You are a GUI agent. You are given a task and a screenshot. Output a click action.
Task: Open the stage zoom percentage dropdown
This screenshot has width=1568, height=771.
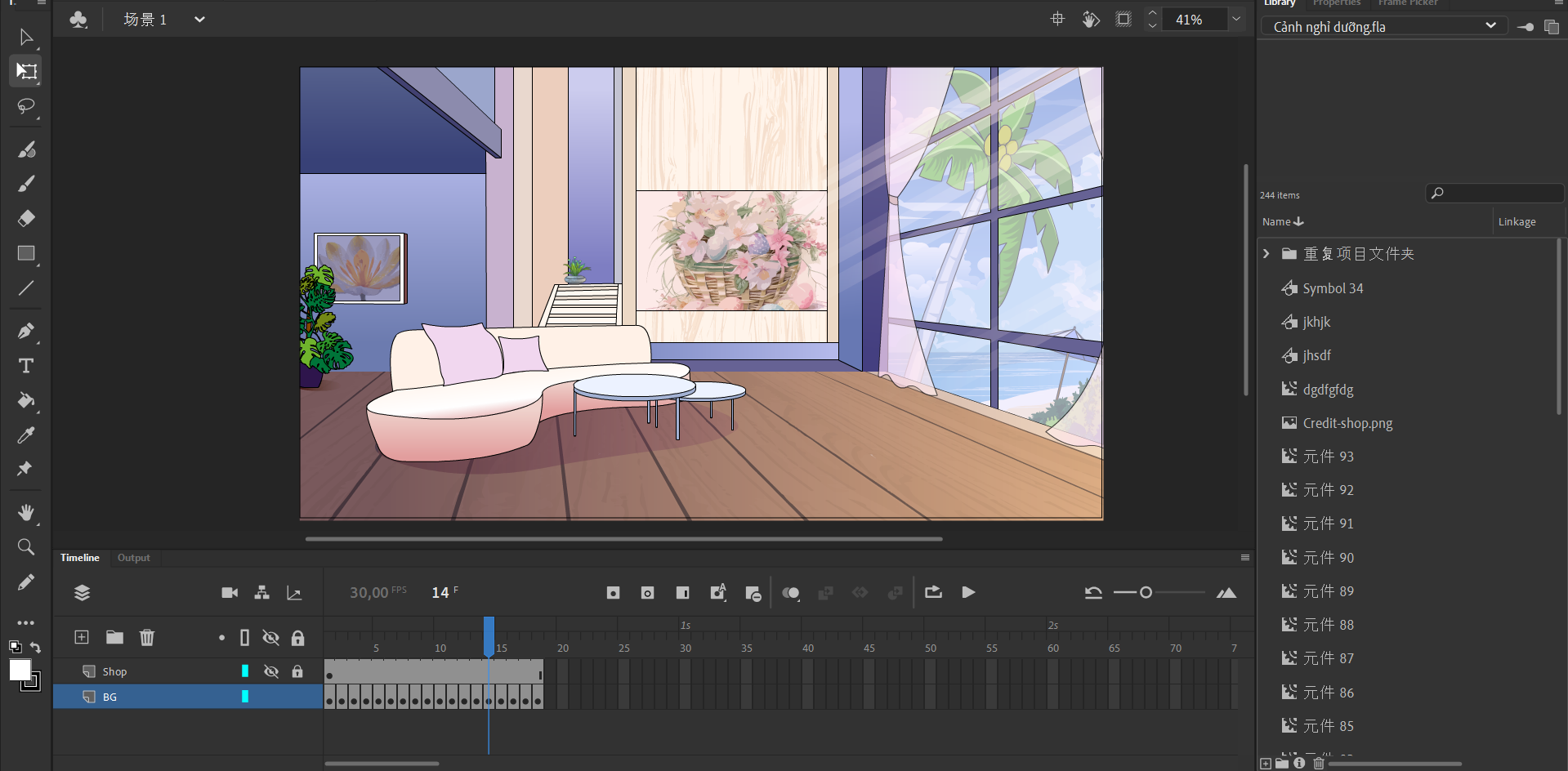[x=1236, y=20]
